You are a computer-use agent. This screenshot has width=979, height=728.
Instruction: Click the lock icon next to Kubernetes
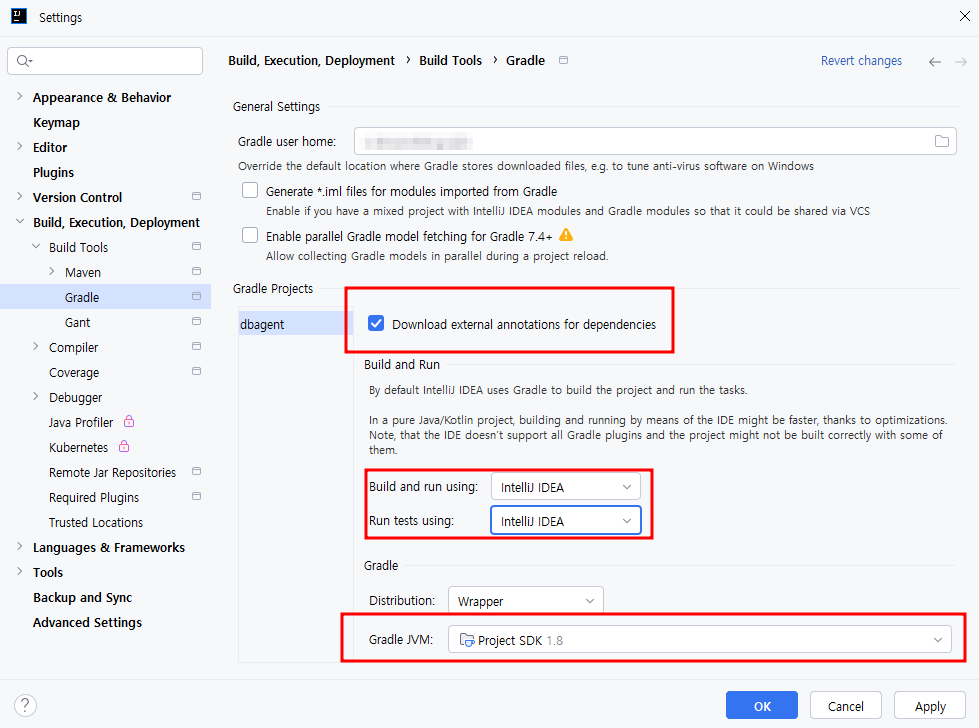coord(124,446)
